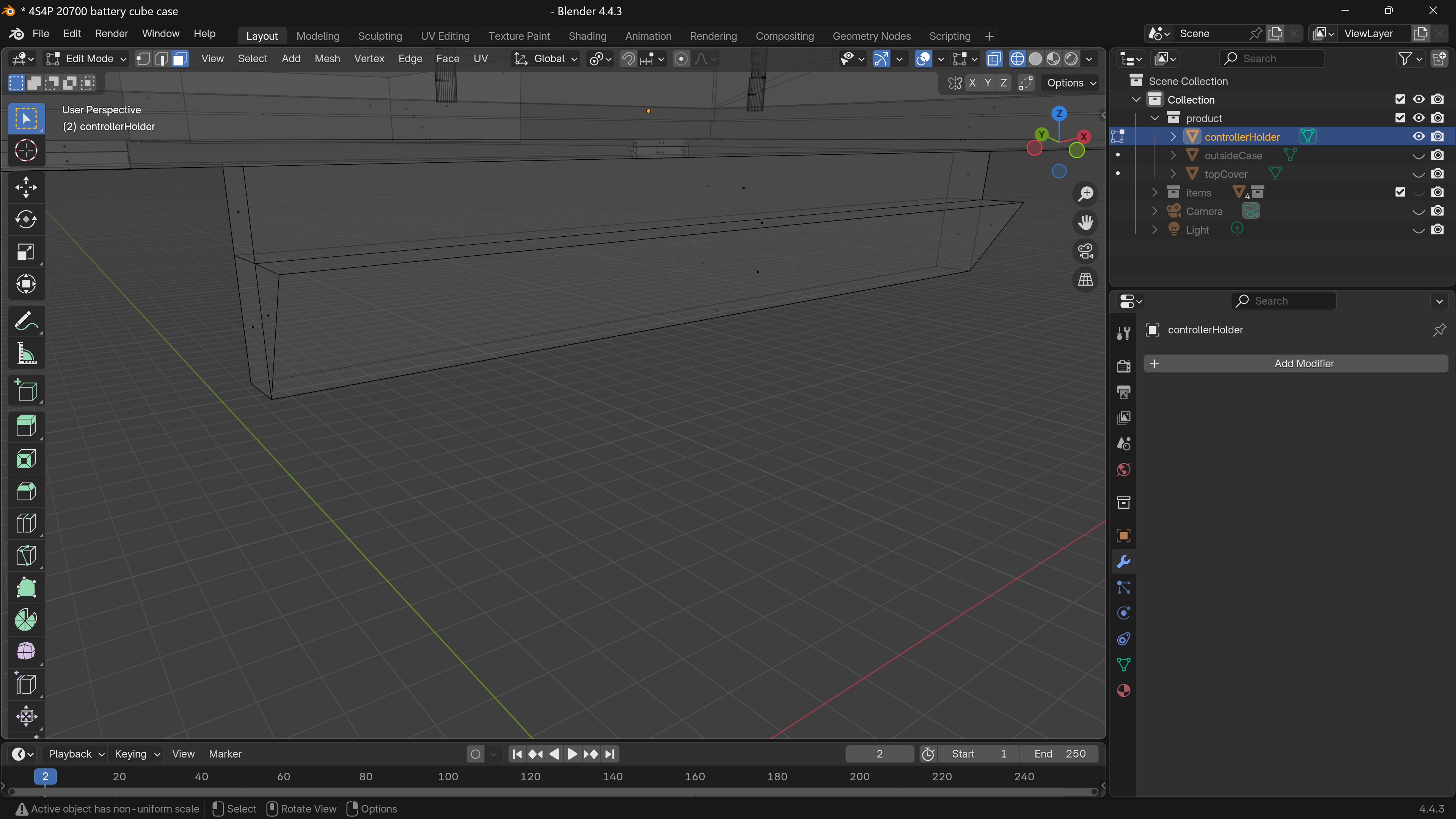Switch to the Sculpting workspace tab
The width and height of the screenshot is (1456, 819).
tap(380, 36)
